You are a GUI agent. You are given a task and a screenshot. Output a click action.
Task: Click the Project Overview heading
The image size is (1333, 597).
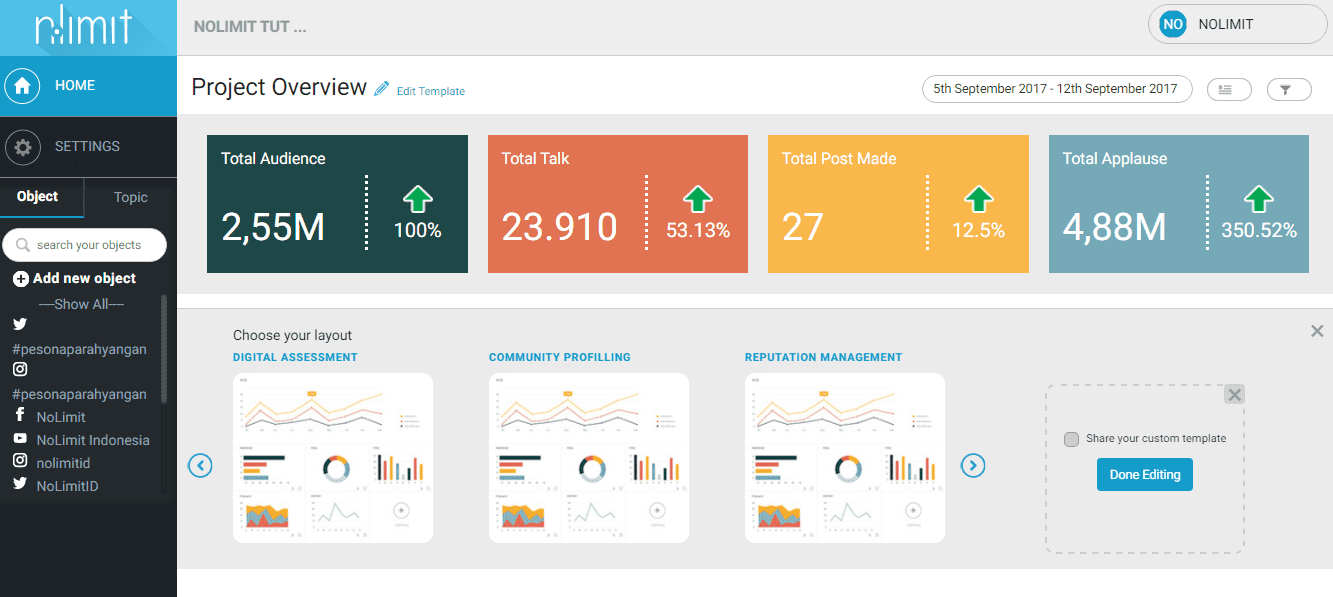[279, 88]
